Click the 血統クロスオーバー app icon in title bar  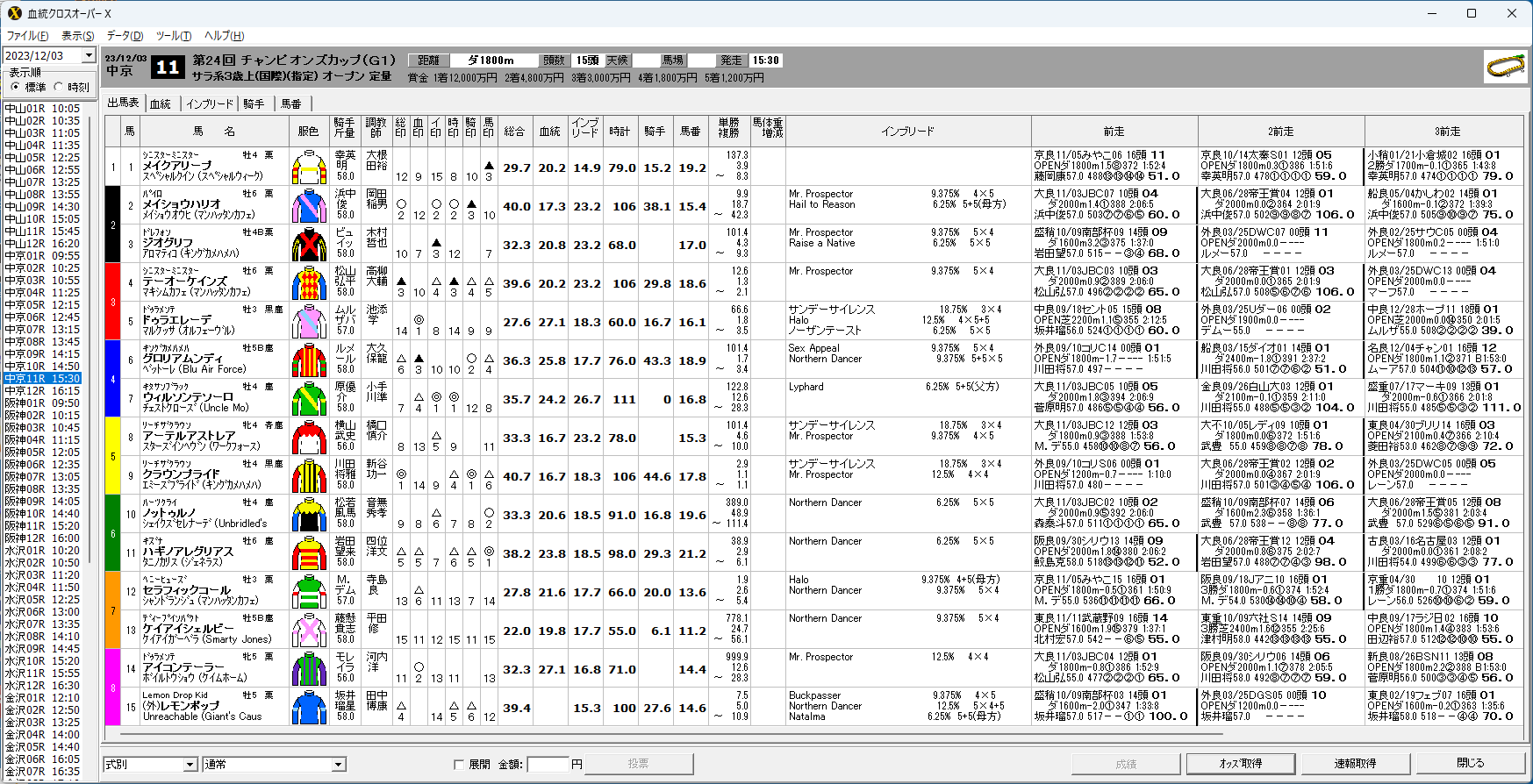tap(15, 13)
